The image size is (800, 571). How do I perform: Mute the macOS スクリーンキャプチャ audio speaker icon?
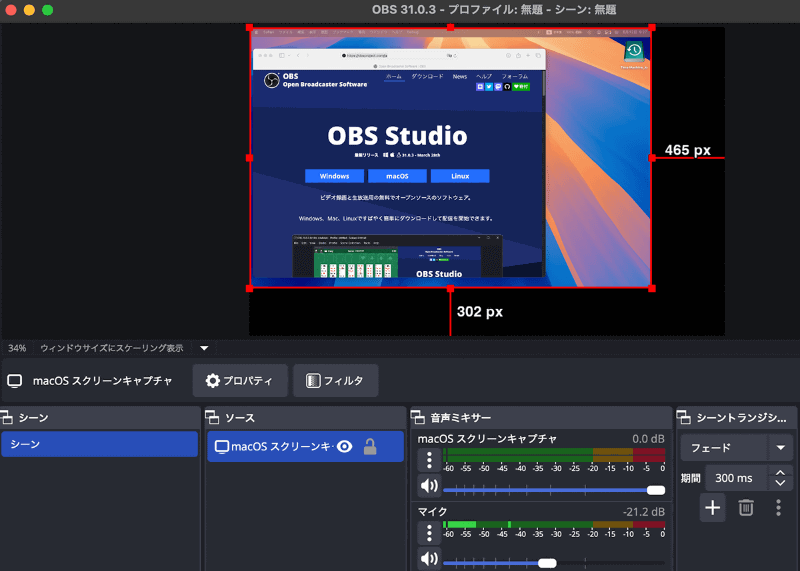click(429, 486)
